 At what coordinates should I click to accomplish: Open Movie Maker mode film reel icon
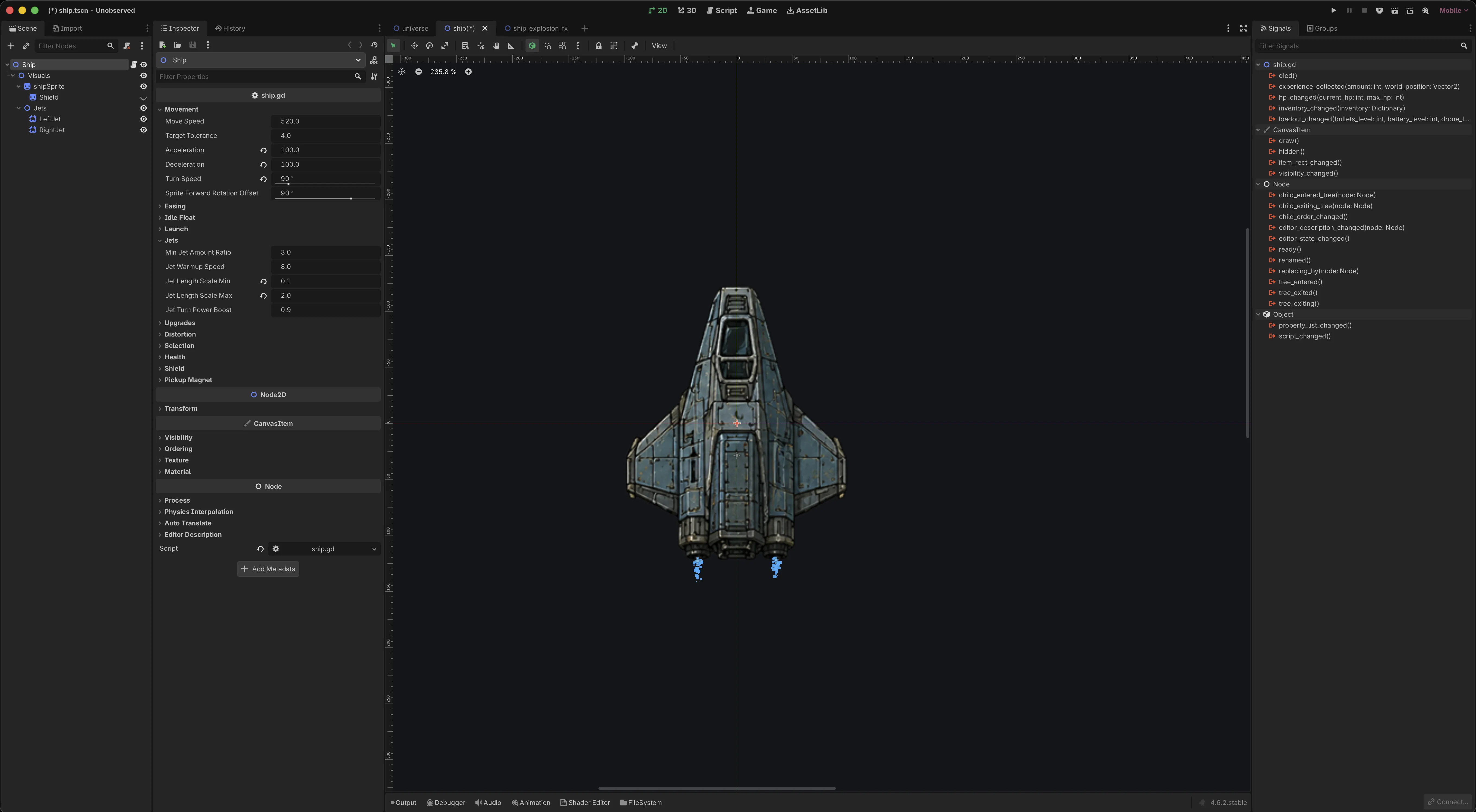tap(1425, 10)
